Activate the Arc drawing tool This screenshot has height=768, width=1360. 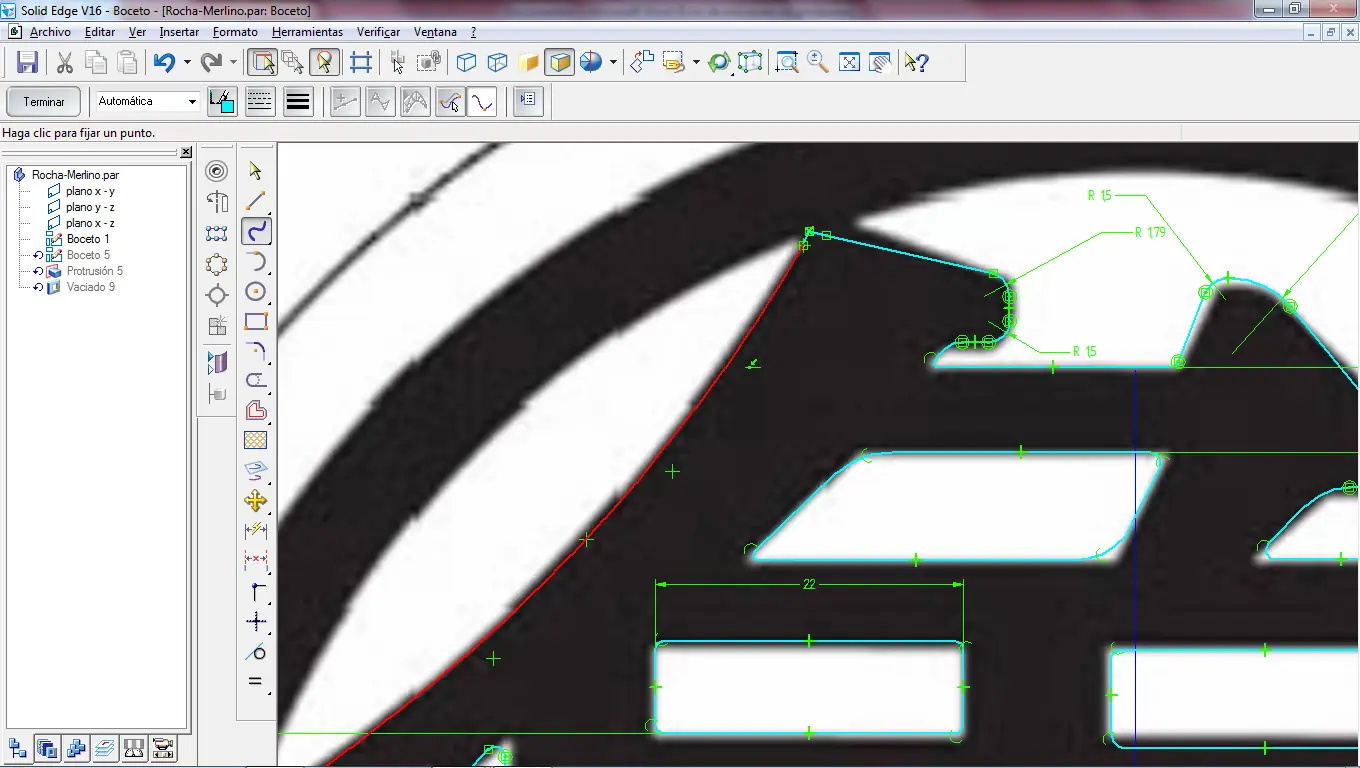point(256,261)
